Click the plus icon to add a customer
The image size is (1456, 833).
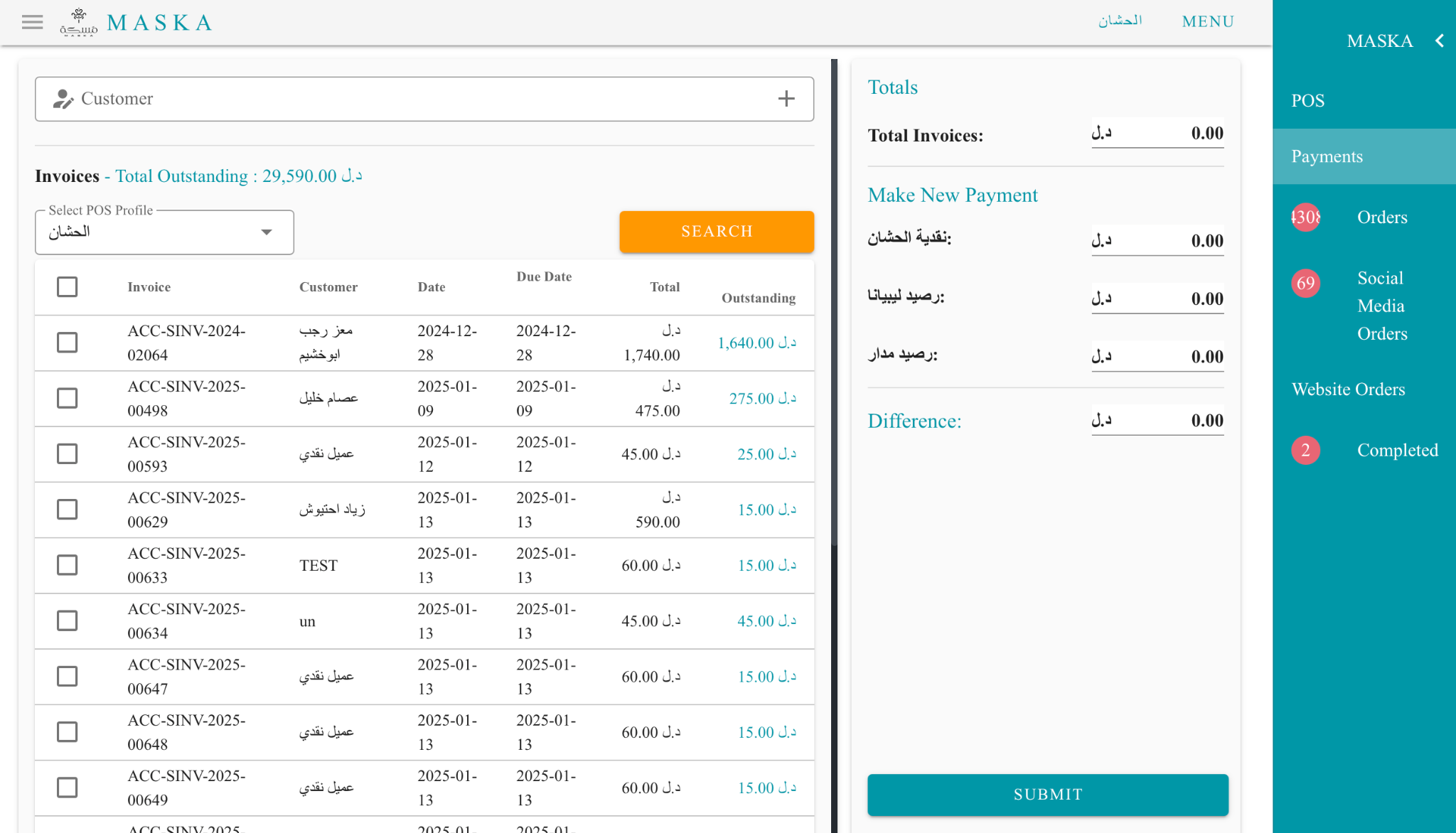point(786,99)
